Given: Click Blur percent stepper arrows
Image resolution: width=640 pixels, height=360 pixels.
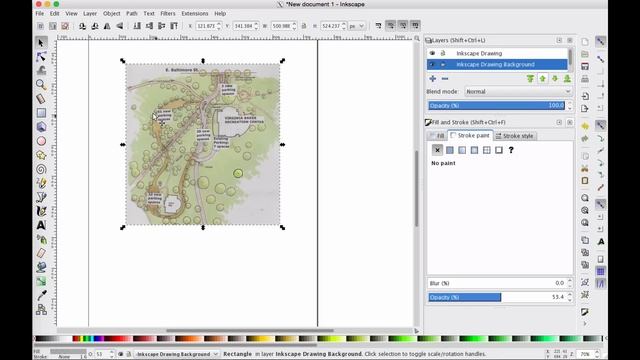Looking at the screenshot, I should pyautogui.click(x=570, y=283).
